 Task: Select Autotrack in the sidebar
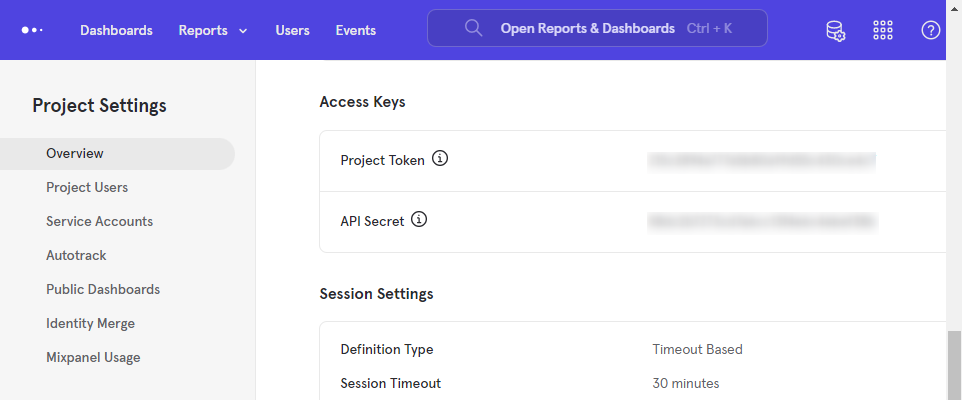point(76,256)
